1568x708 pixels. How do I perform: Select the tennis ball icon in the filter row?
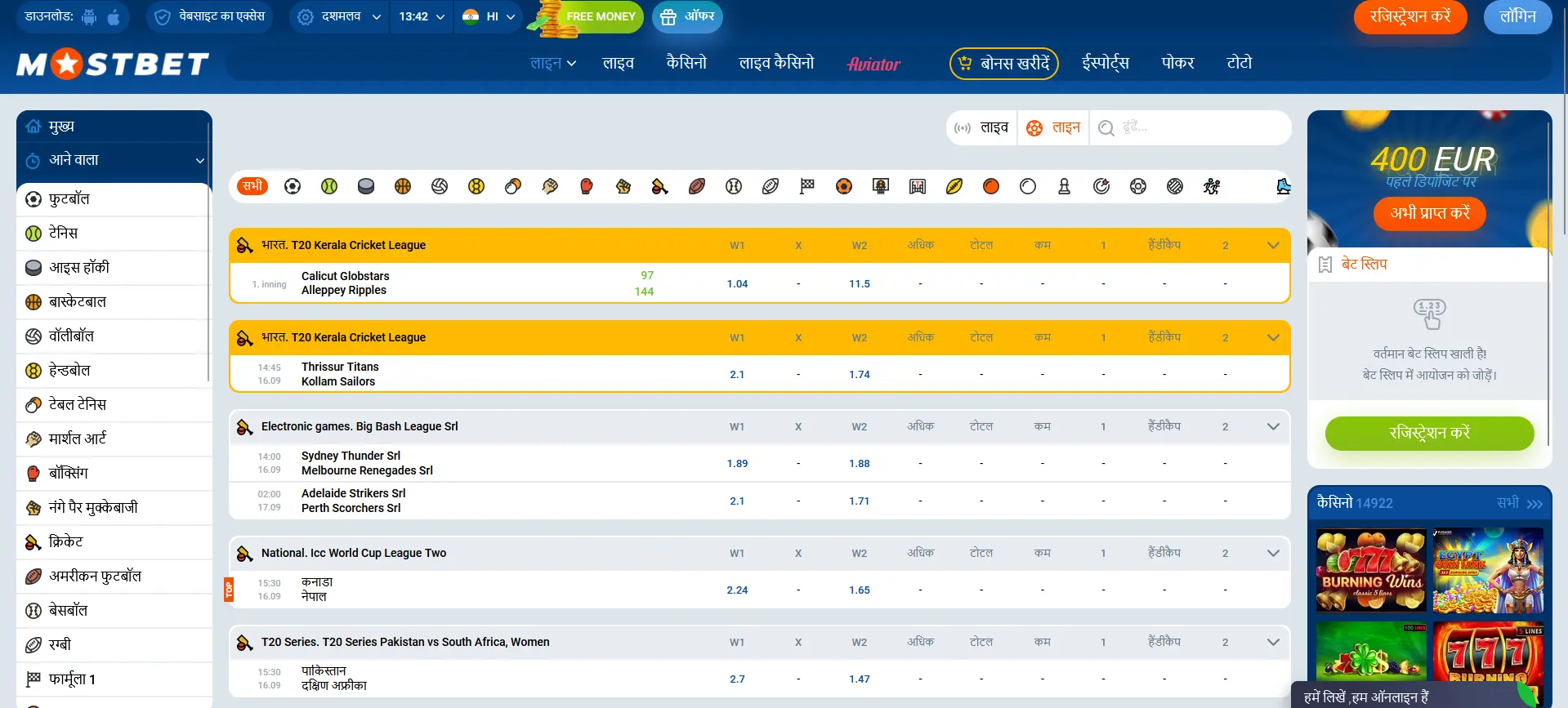pyautogui.click(x=329, y=186)
